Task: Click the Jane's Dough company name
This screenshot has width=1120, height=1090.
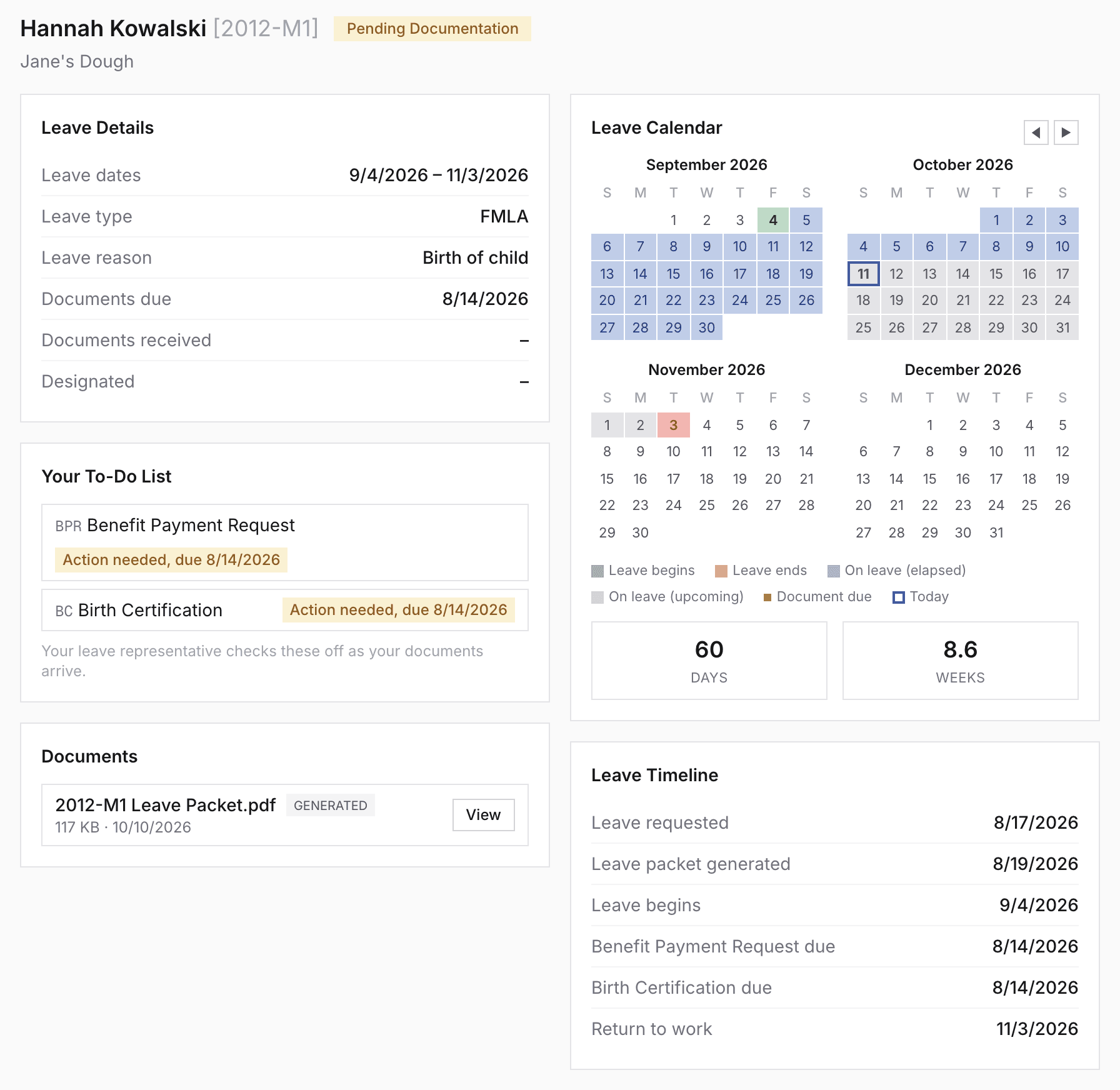Action: [77, 61]
